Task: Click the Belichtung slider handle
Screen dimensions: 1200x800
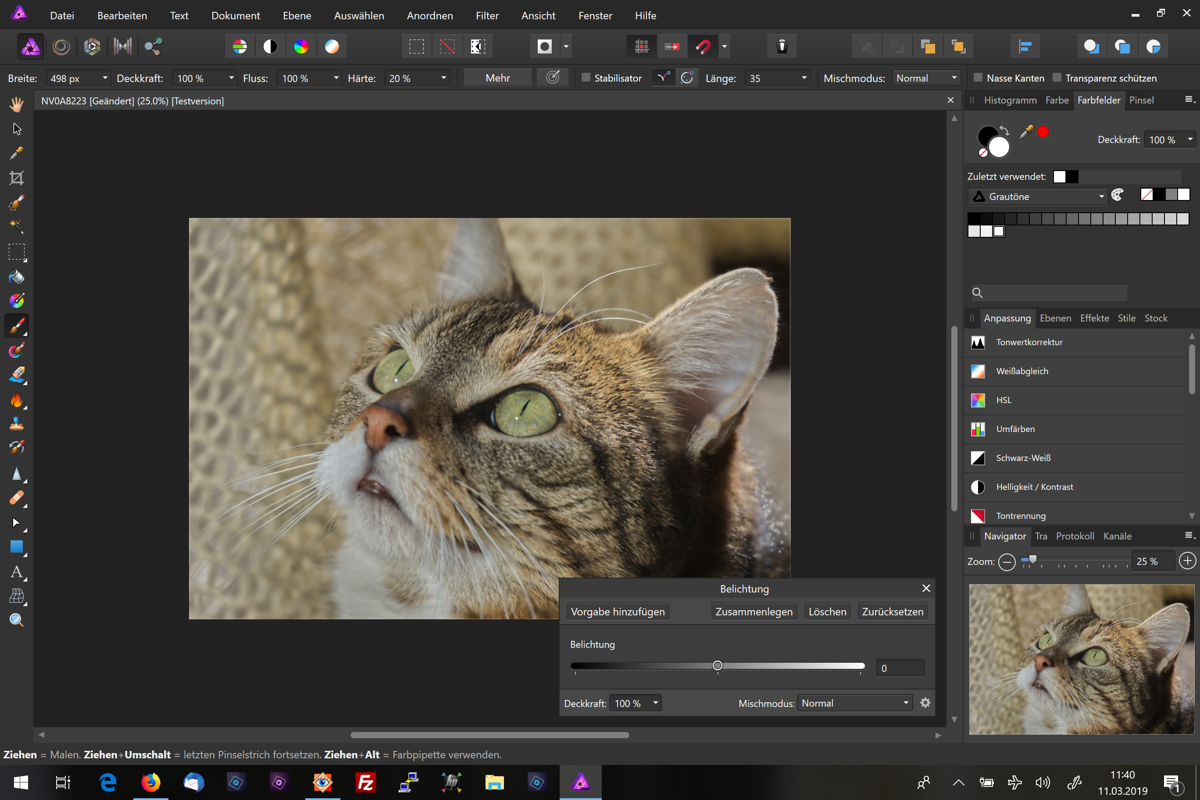Action: 717,666
